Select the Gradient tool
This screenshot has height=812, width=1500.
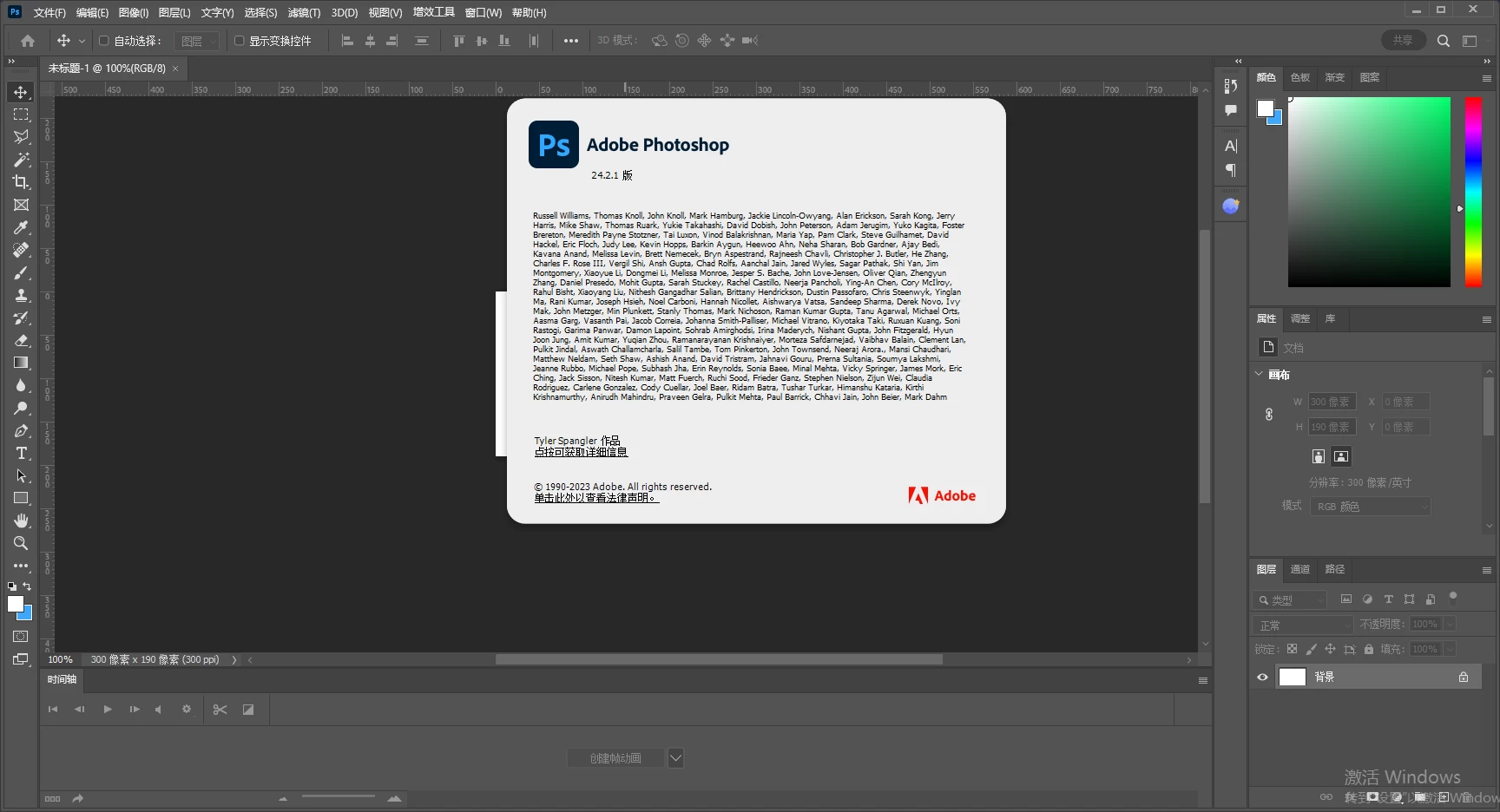(x=21, y=363)
